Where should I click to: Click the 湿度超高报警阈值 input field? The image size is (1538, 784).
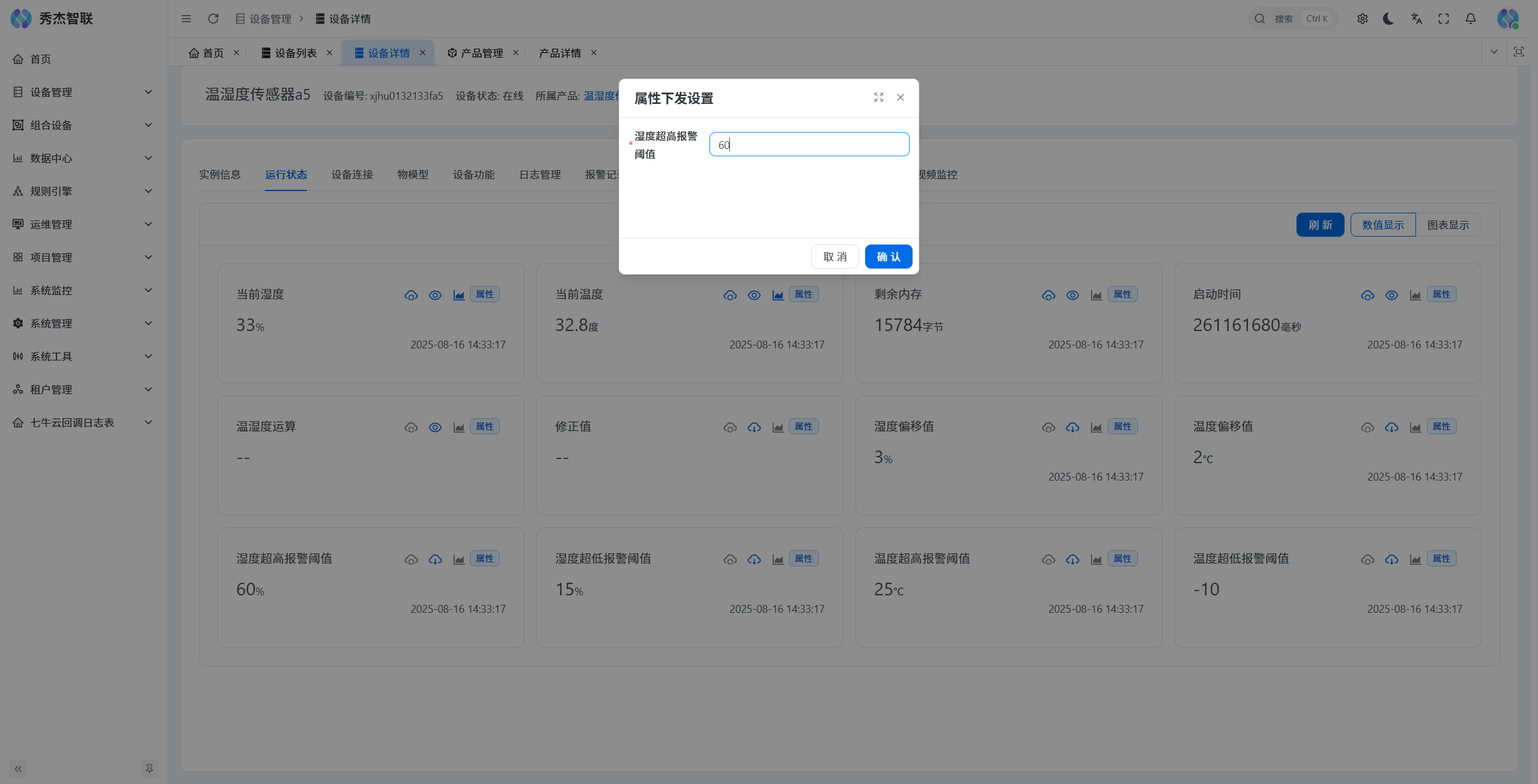[x=809, y=144]
